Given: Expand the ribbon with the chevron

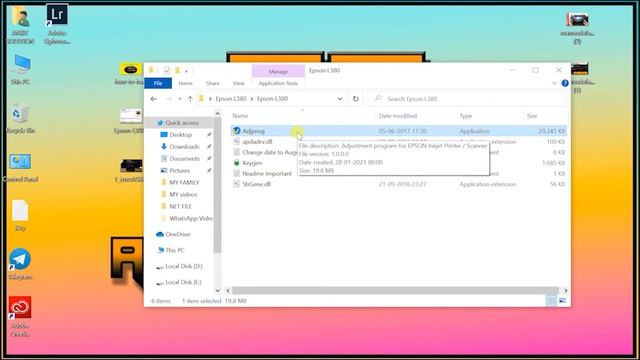Looking at the screenshot, I should pos(554,83).
